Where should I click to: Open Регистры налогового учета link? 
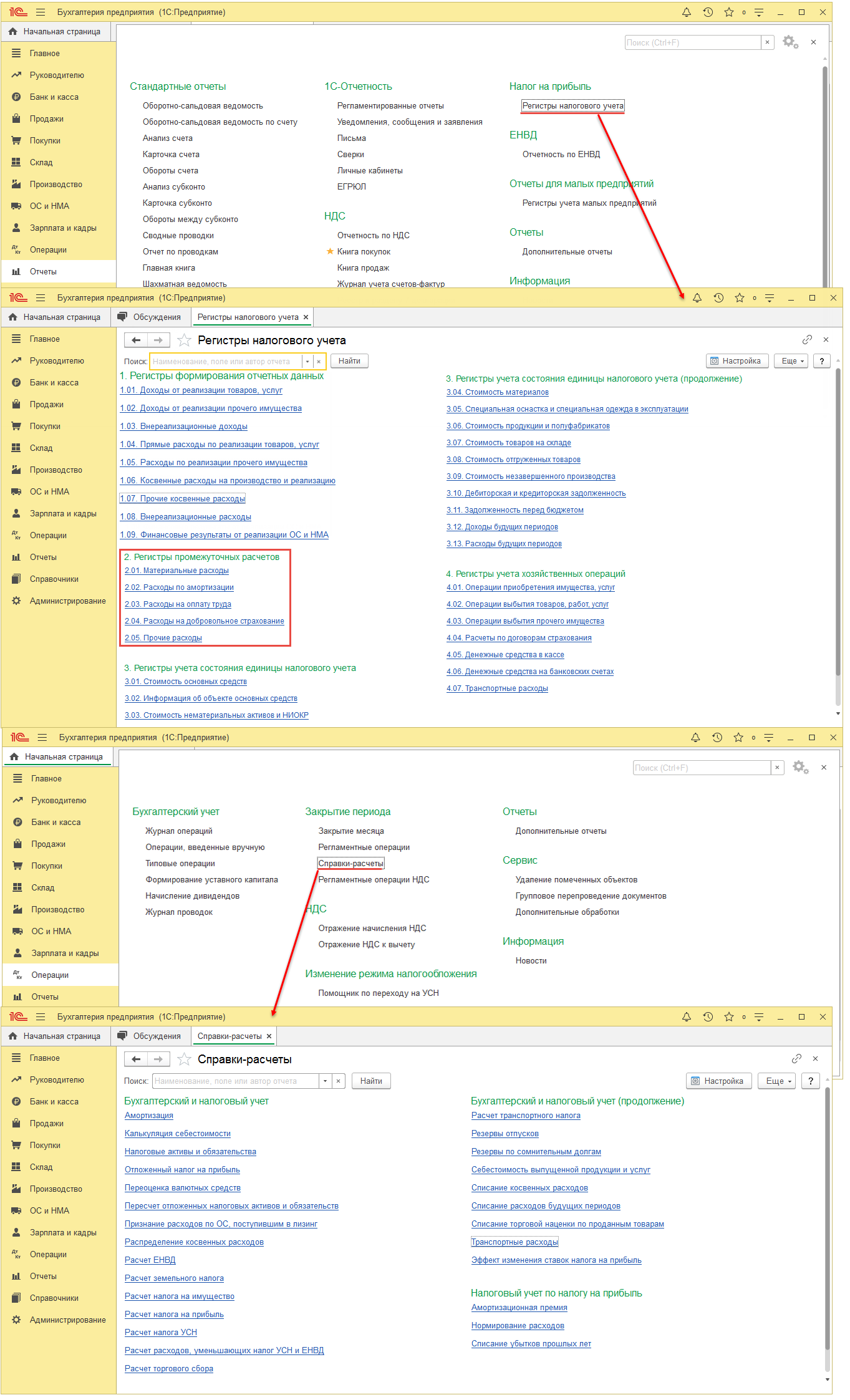coord(573,106)
